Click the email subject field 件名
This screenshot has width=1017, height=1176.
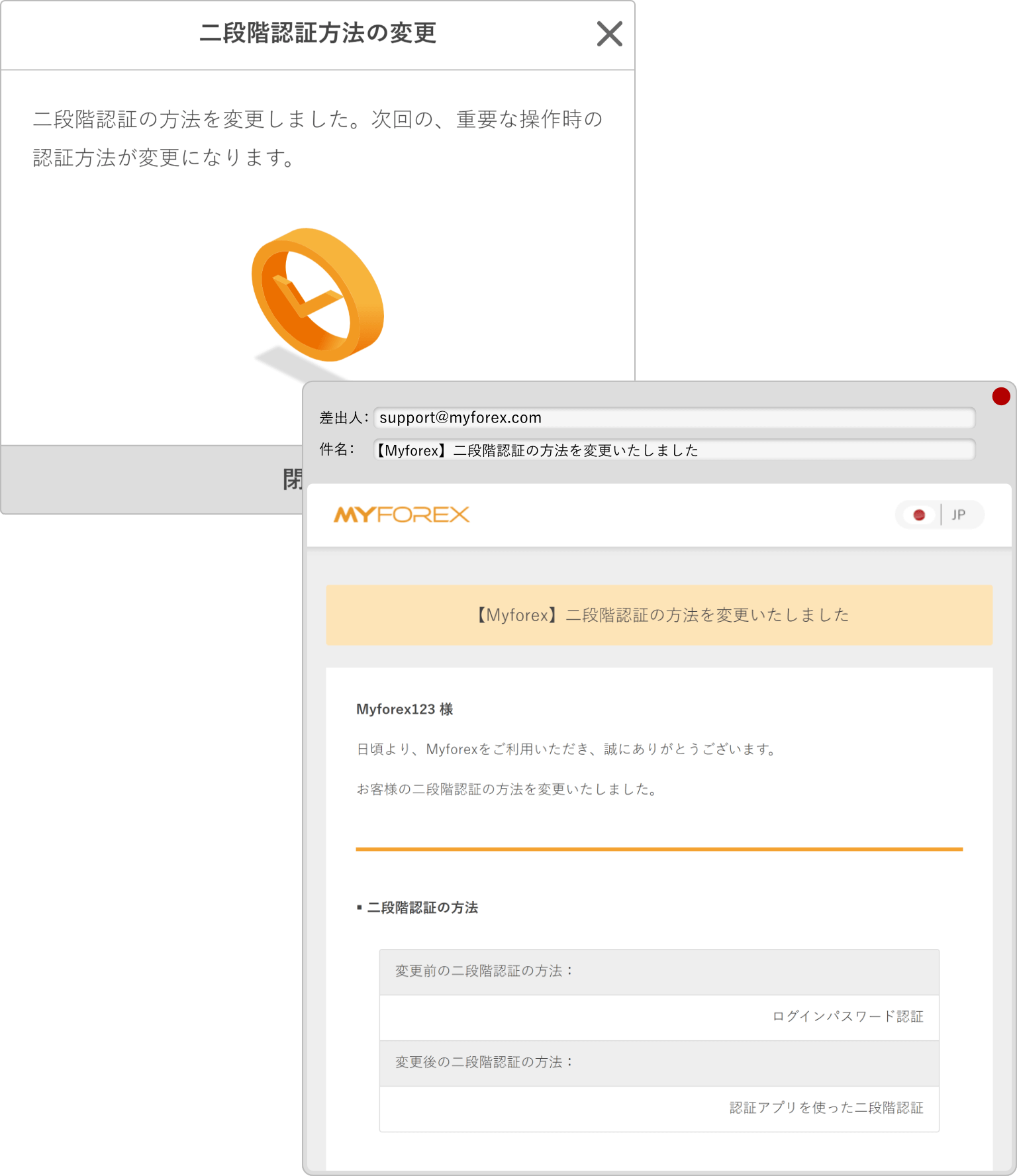[674, 450]
